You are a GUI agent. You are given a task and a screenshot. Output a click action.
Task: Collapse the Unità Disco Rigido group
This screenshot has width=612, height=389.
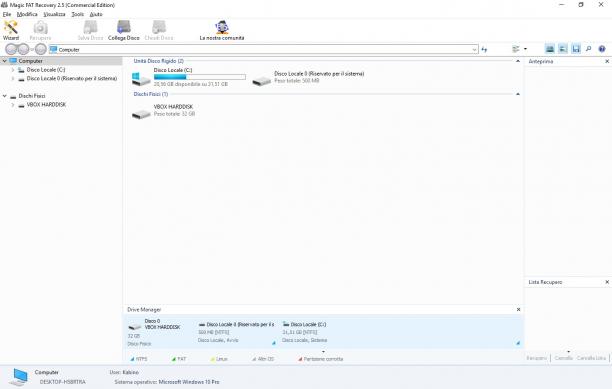(518, 61)
